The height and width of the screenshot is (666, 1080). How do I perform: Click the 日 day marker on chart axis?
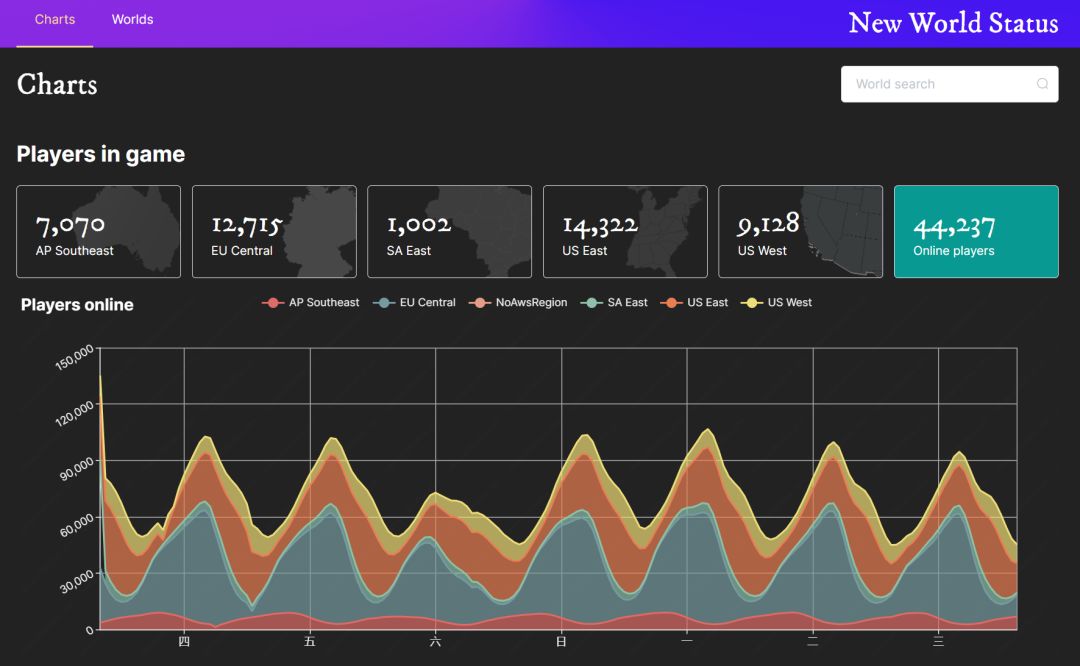pos(561,642)
